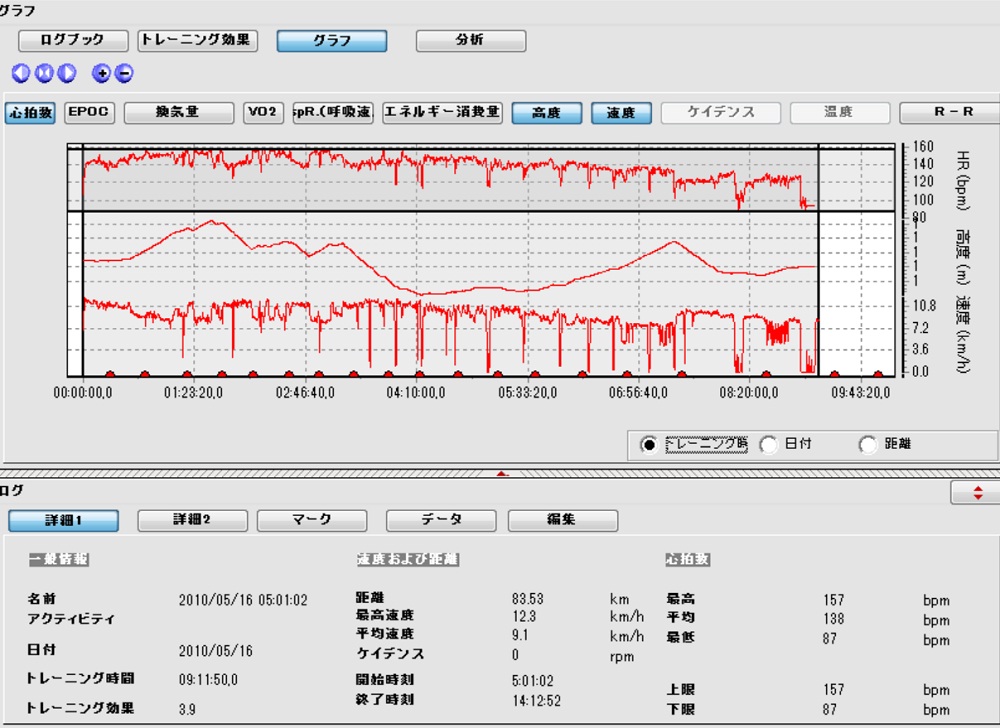Click the 一般情報 section header
Image resolution: width=1000 pixels, height=728 pixels.
click(59, 559)
